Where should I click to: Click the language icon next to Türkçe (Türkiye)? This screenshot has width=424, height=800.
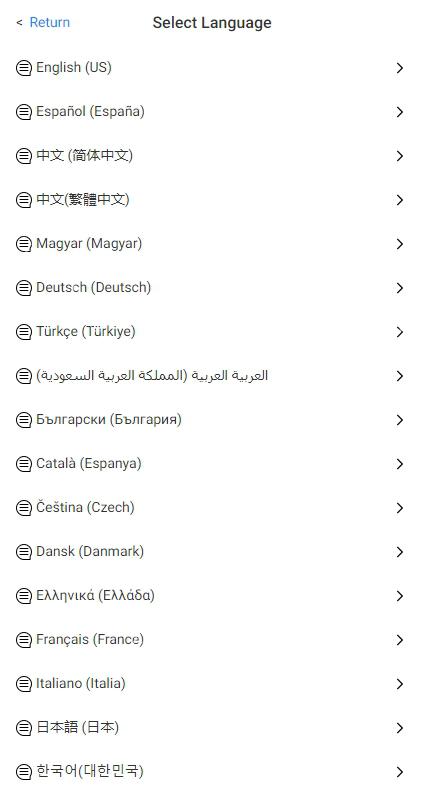(23, 332)
